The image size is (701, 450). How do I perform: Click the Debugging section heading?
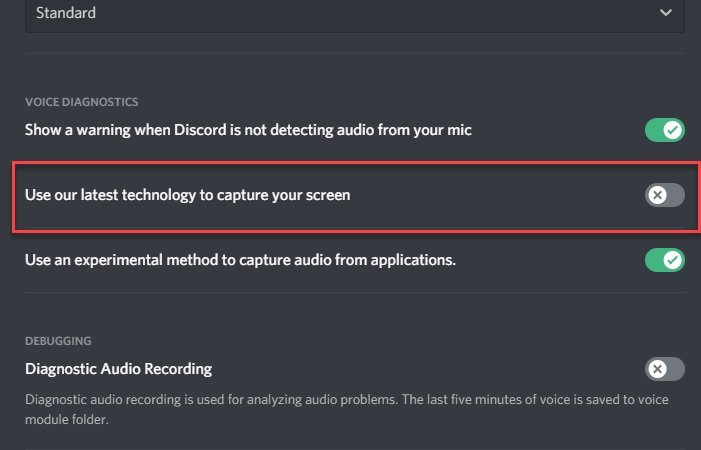[59, 341]
